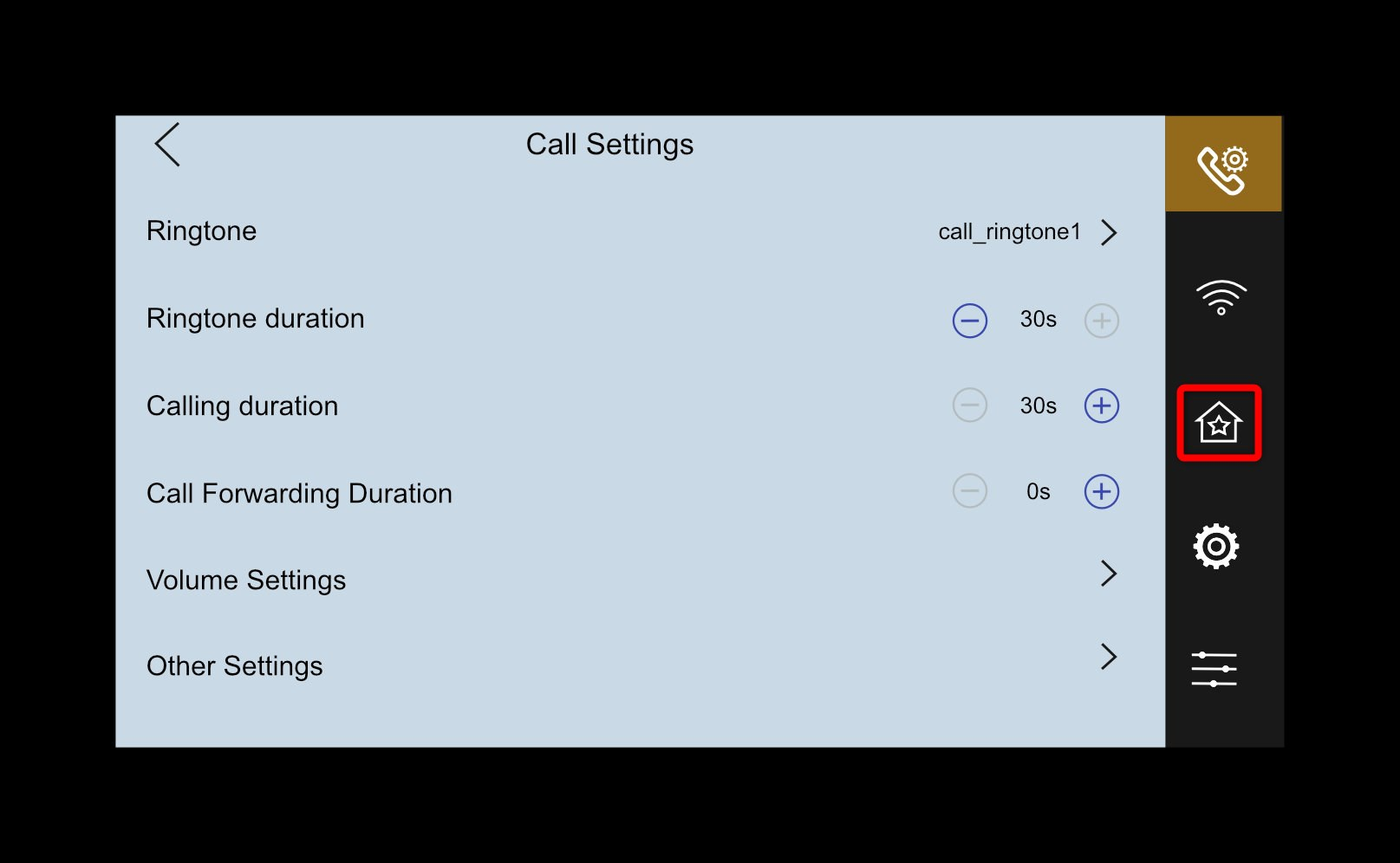The image size is (1400, 863).
Task: Expand Ringtone selection chevron
Action: (1109, 232)
